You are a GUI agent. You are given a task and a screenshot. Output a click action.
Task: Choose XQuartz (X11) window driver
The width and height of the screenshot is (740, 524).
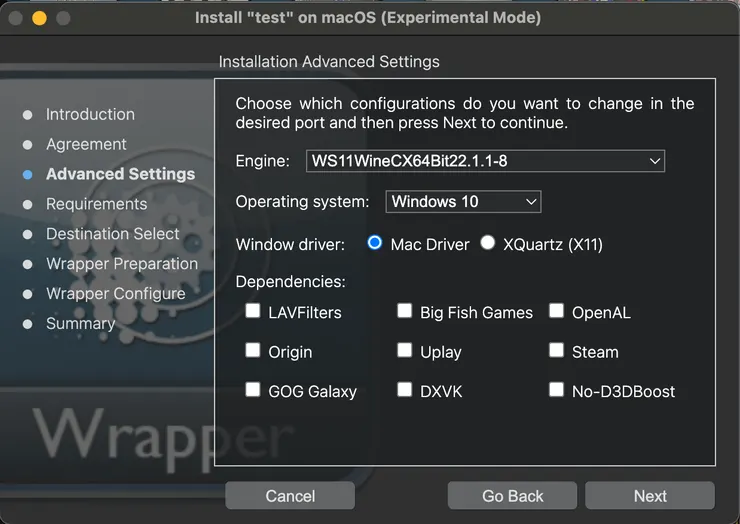[x=488, y=243]
